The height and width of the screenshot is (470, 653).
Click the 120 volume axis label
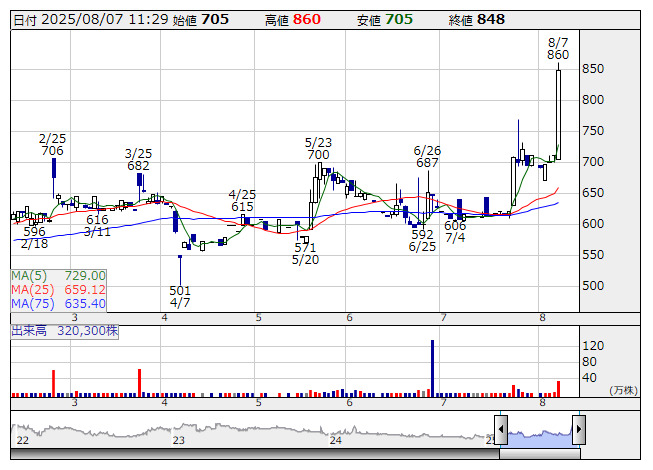[593, 346]
